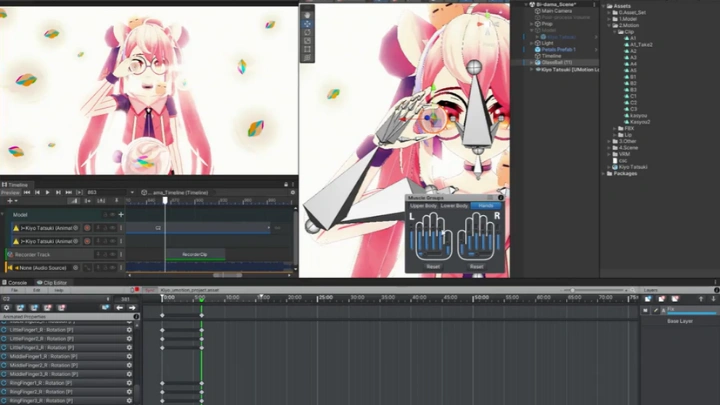Expand the Prop object in Hierarchy
This screenshot has height=405, width=720.
pyautogui.click(x=532, y=24)
